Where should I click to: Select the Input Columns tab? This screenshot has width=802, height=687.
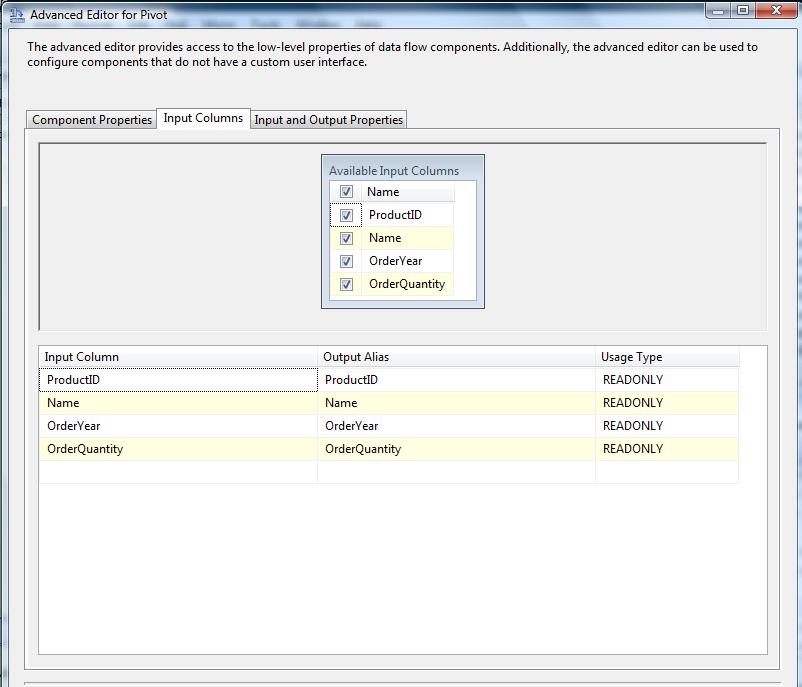(203, 118)
